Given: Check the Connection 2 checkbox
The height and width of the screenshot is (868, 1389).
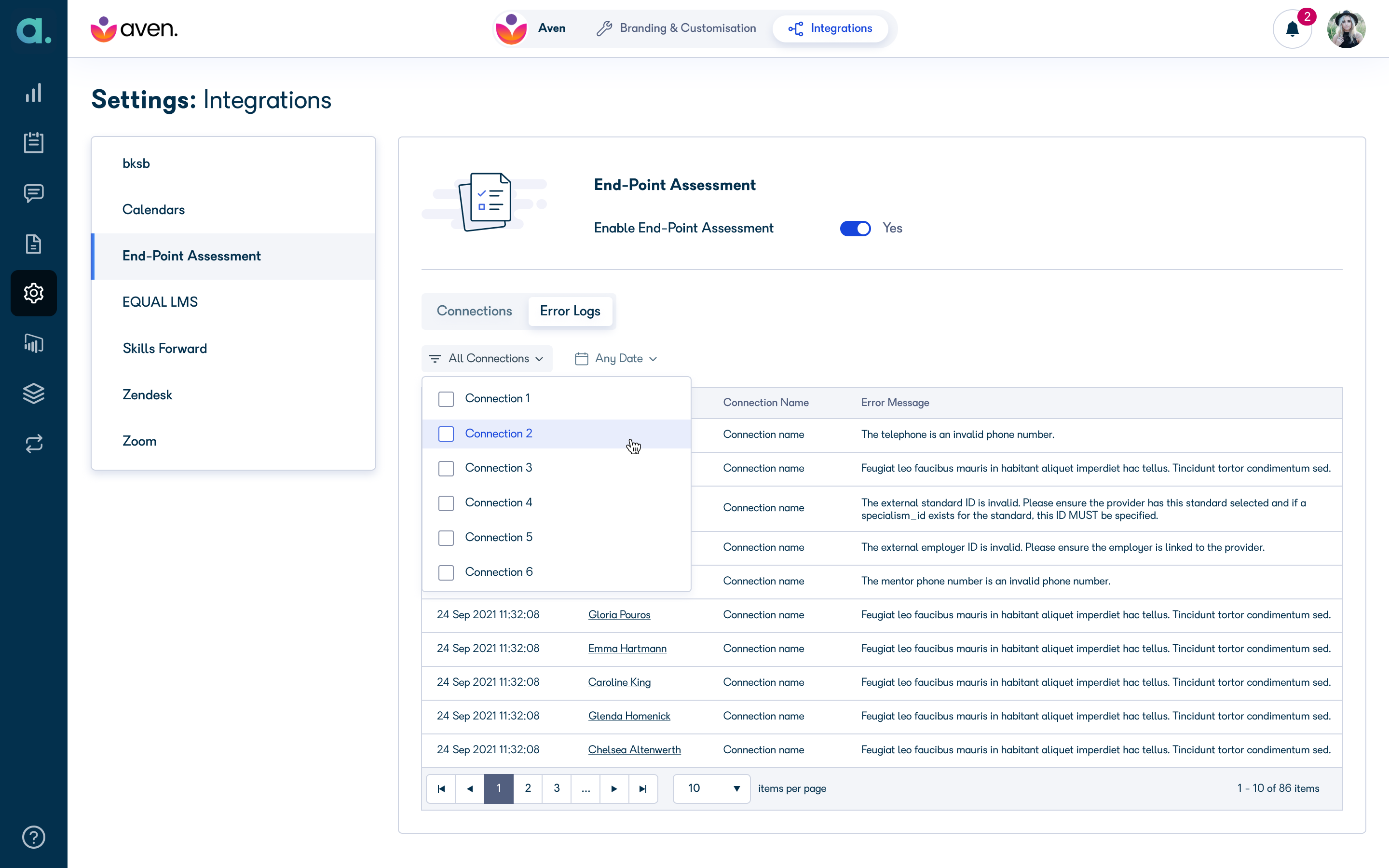Looking at the screenshot, I should [x=446, y=434].
